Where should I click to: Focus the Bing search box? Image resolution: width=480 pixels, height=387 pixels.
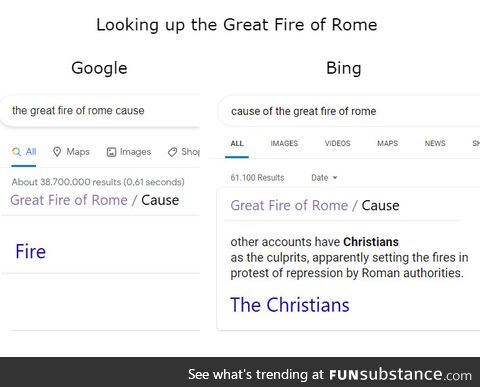click(x=349, y=111)
